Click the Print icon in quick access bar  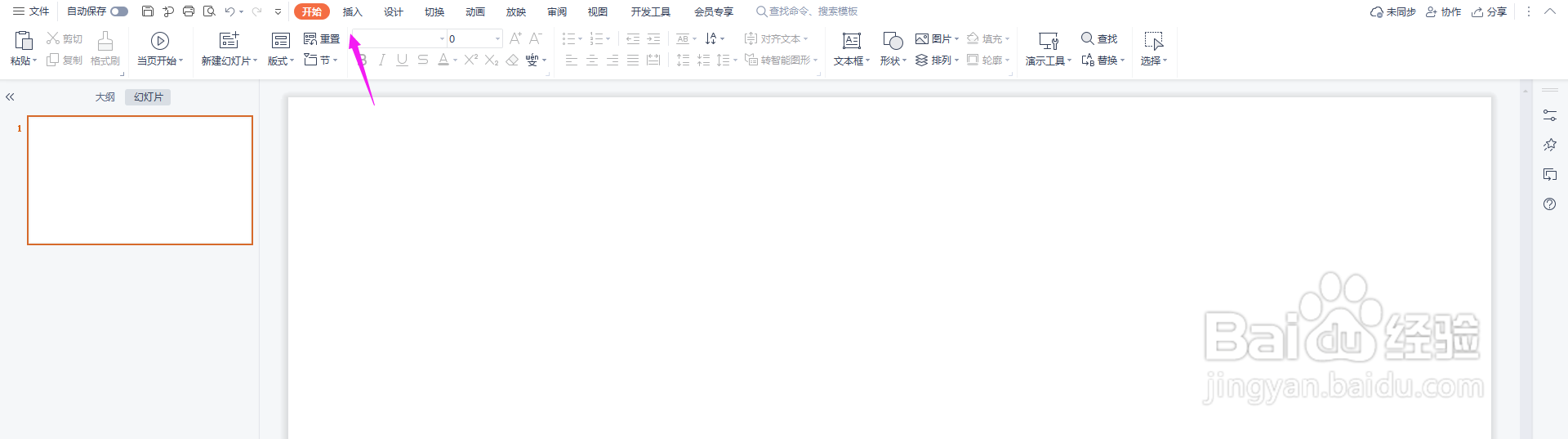click(189, 11)
